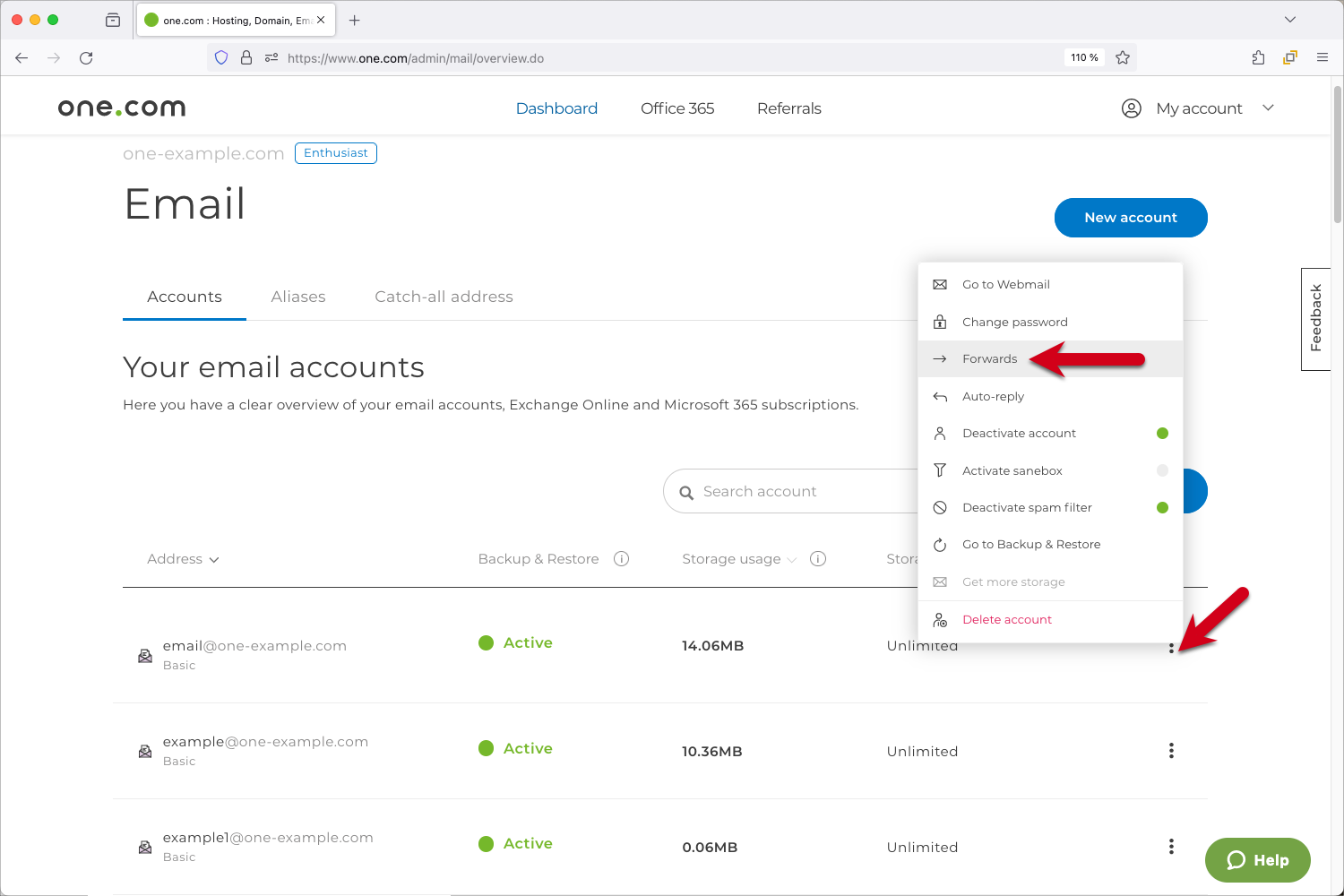Open the Address column sort chevron

click(x=214, y=559)
